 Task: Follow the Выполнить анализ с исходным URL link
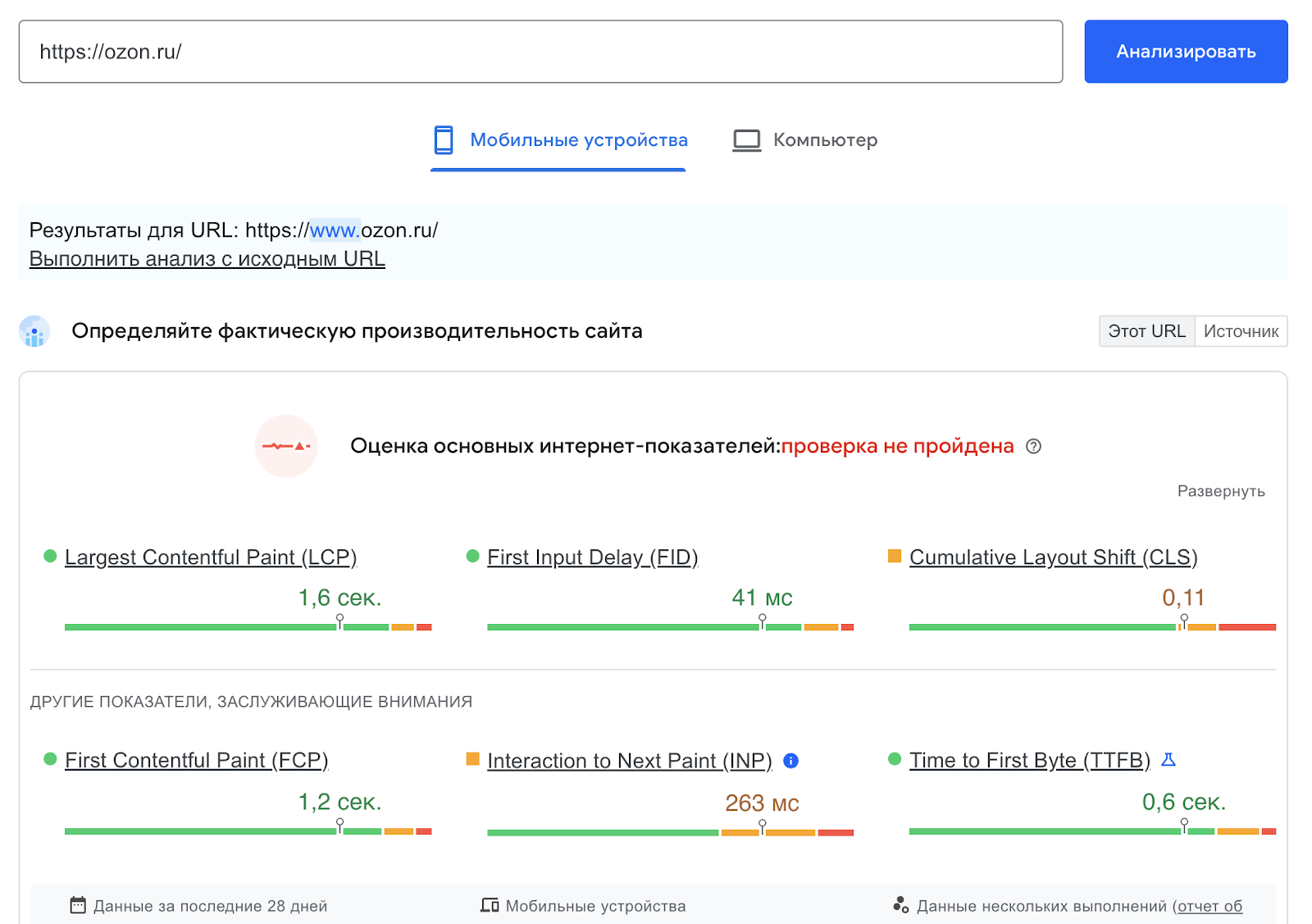[x=207, y=258]
